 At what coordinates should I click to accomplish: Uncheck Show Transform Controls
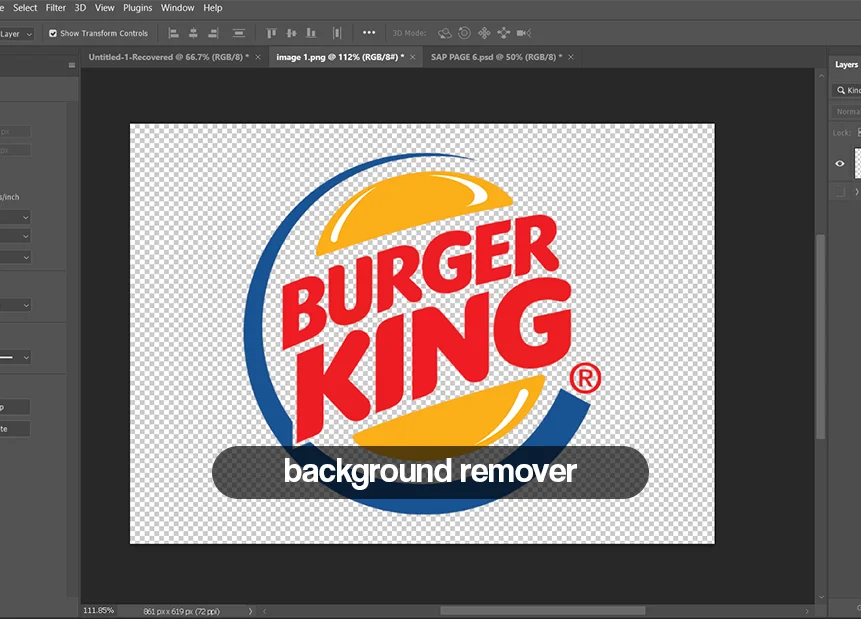coord(52,33)
